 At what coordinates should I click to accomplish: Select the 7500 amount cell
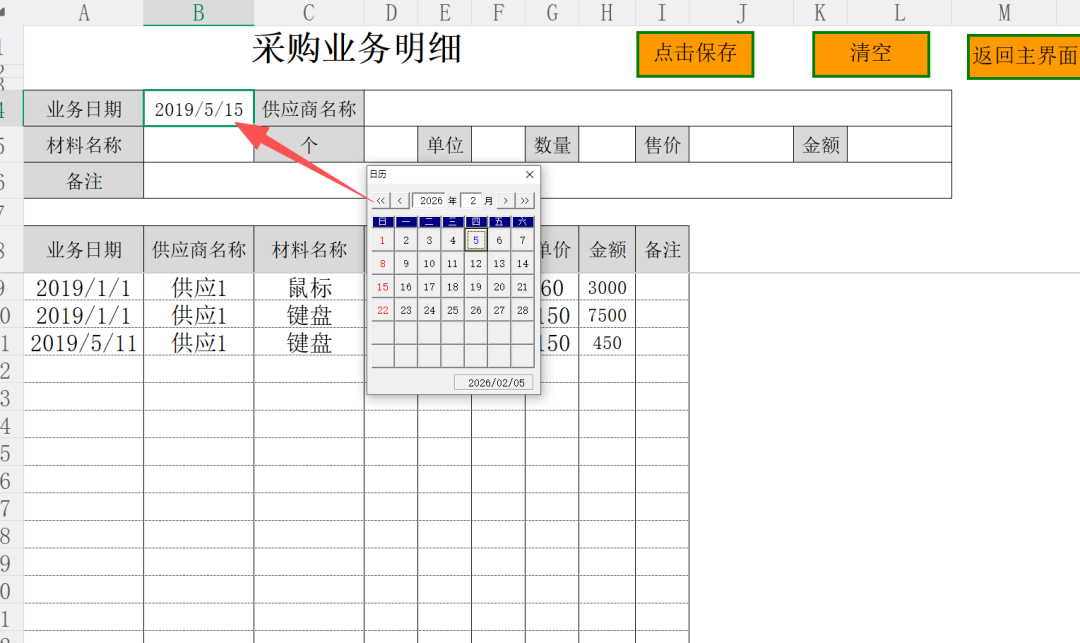606,315
